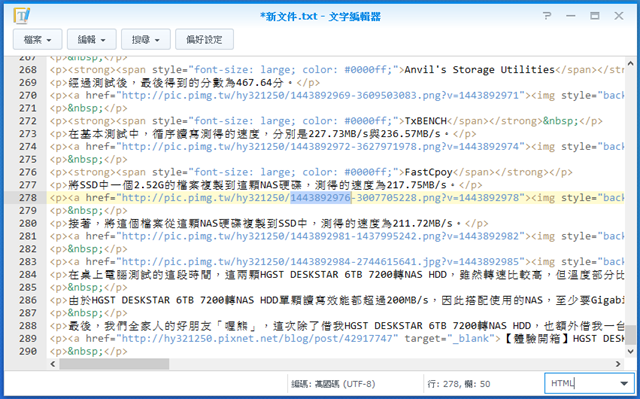Image resolution: width=640 pixels, height=399 pixels.
Task: Click the text 'Anvil's Storage Utilities'
Action: (480, 70)
